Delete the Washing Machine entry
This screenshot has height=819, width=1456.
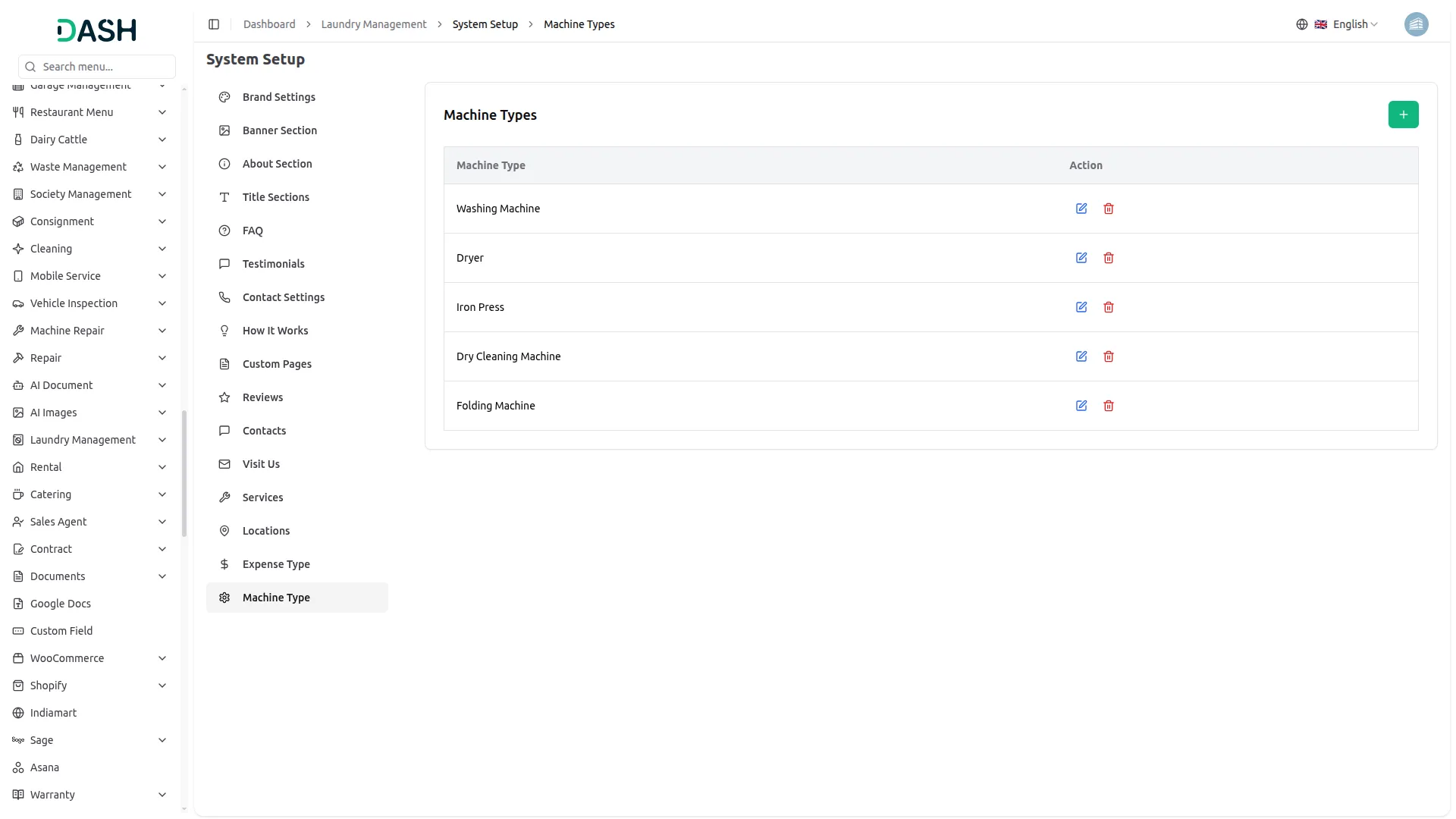[1109, 209]
